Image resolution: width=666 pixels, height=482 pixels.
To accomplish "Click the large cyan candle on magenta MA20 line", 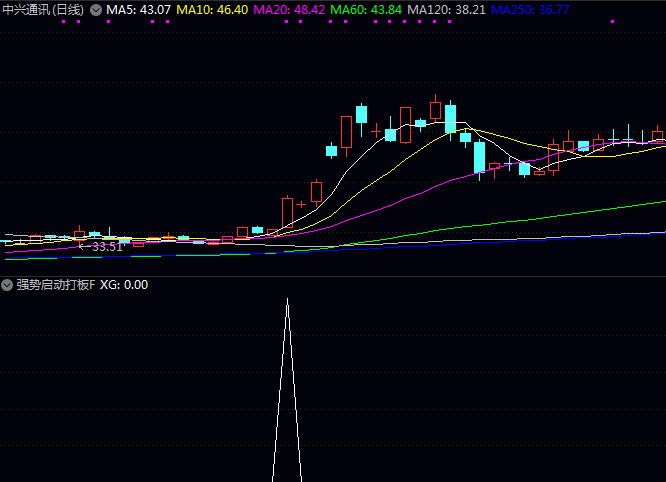I will [x=479, y=157].
